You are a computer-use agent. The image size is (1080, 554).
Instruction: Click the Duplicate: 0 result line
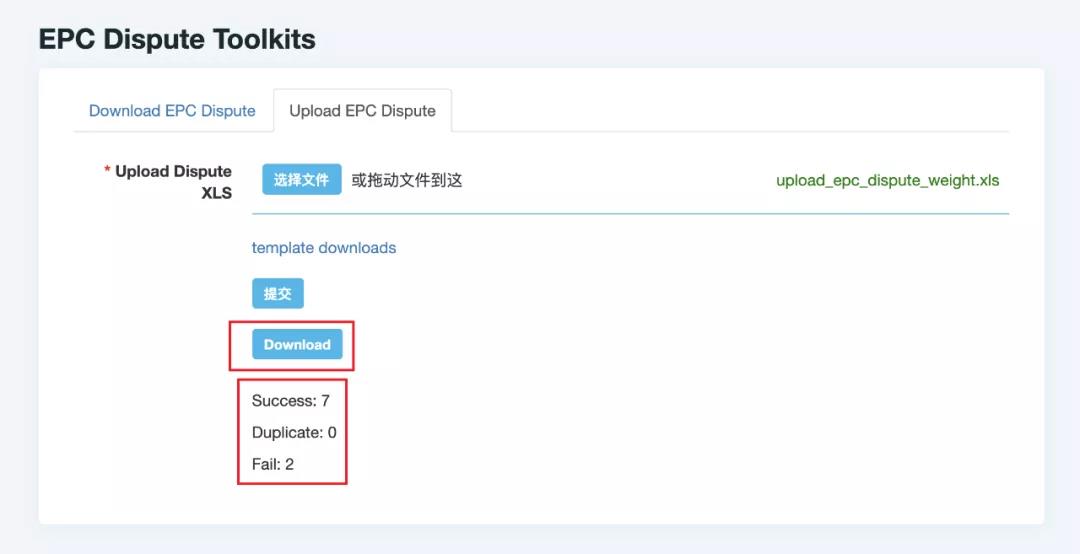pyautogui.click(x=294, y=433)
